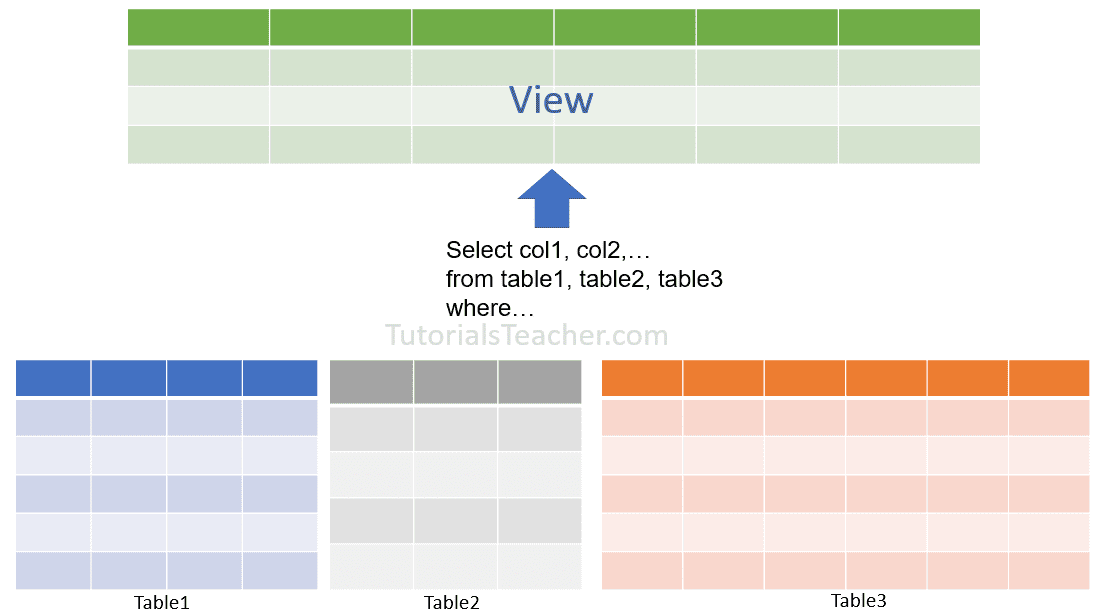
Task: Click the "from table1, table2, table3" line
Action: (584, 279)
